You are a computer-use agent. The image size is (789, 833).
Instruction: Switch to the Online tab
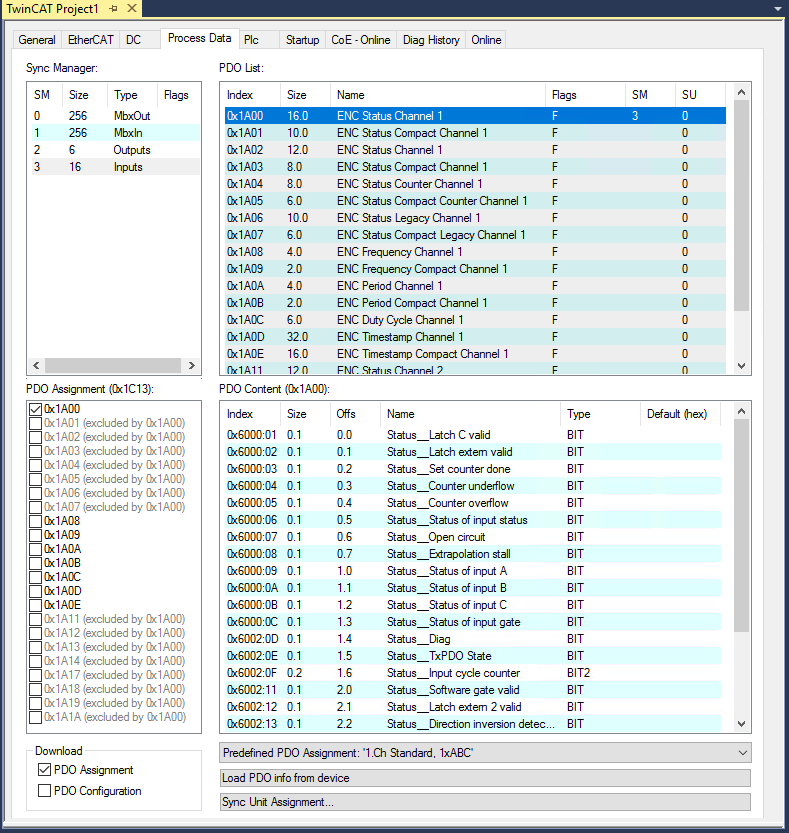(x=486, y=40)
